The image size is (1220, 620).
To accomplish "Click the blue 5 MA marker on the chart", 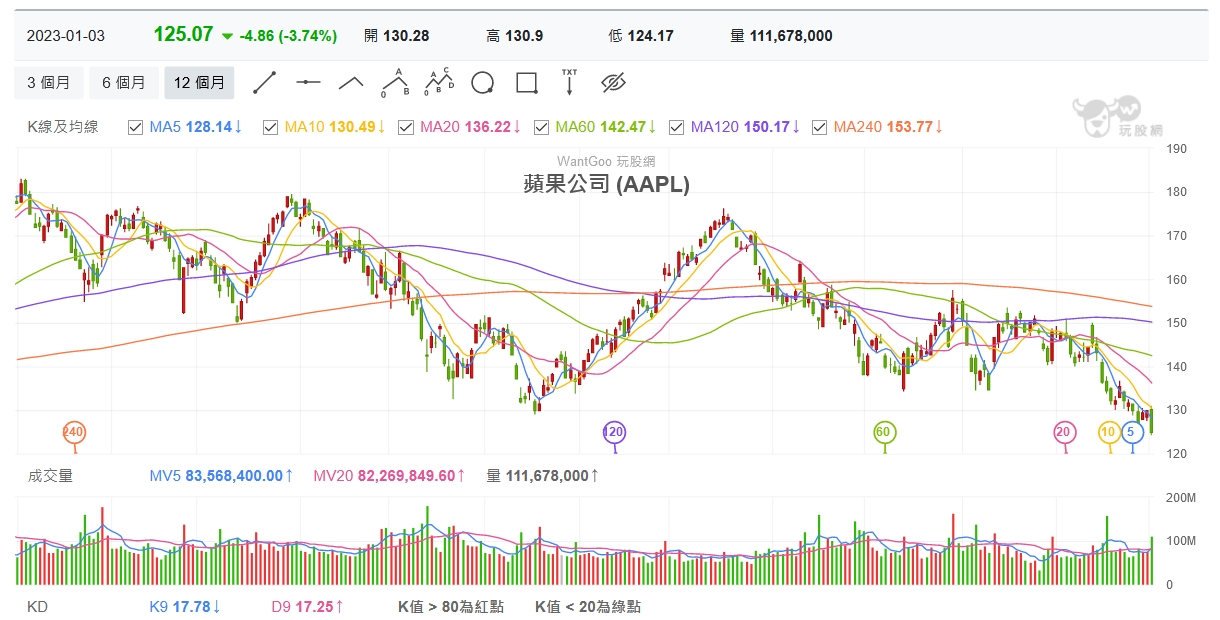I will [1130, 432].
